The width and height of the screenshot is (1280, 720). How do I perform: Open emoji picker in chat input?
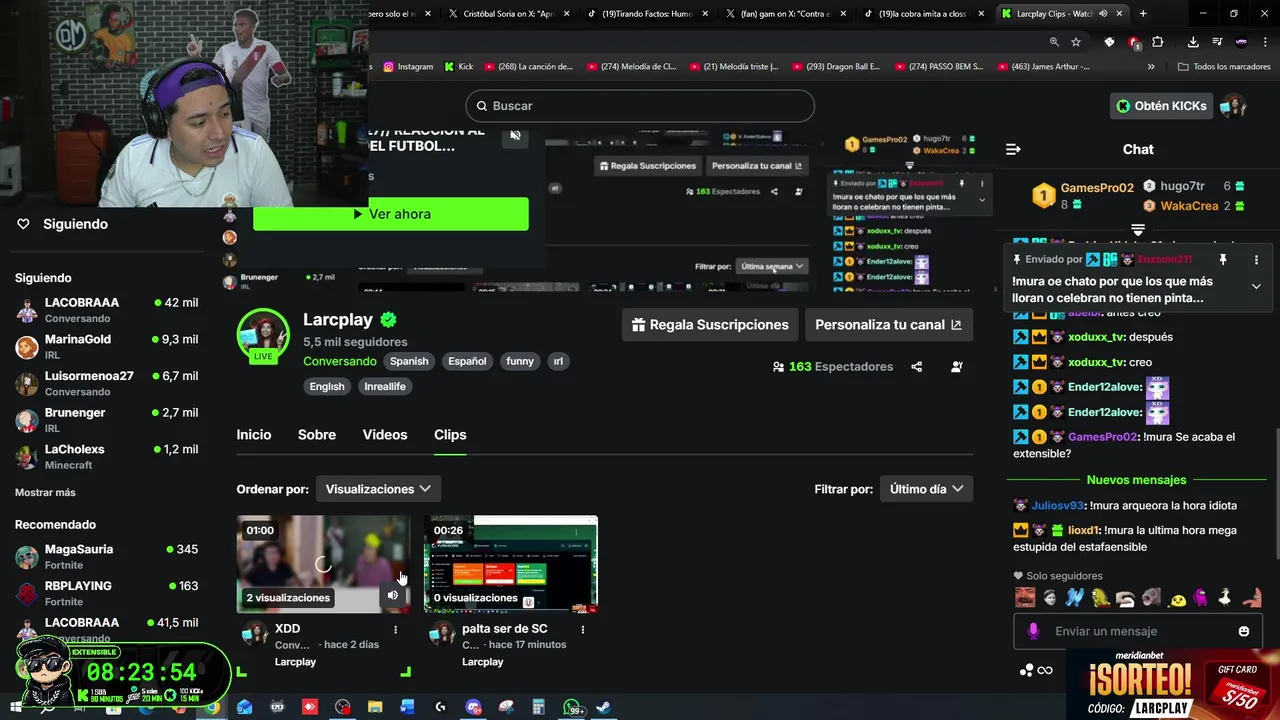[1244, 631]
